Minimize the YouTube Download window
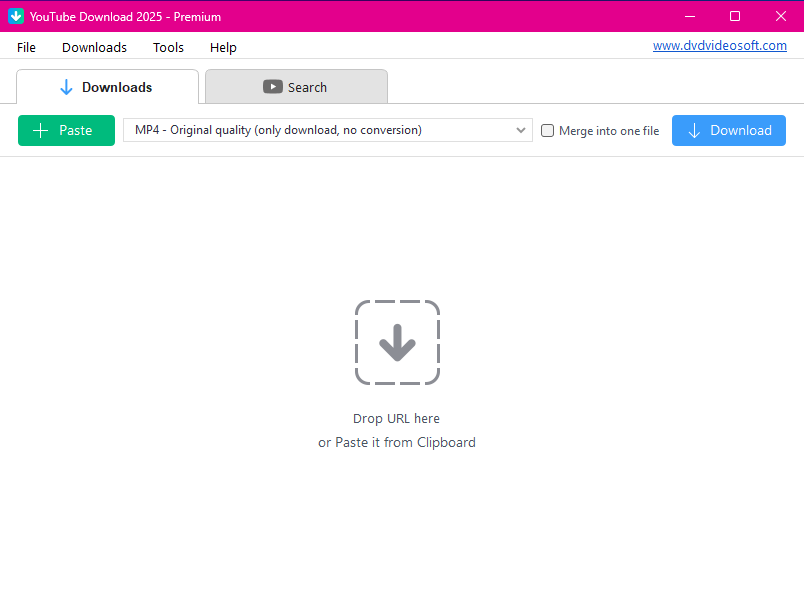 point(690,16)
